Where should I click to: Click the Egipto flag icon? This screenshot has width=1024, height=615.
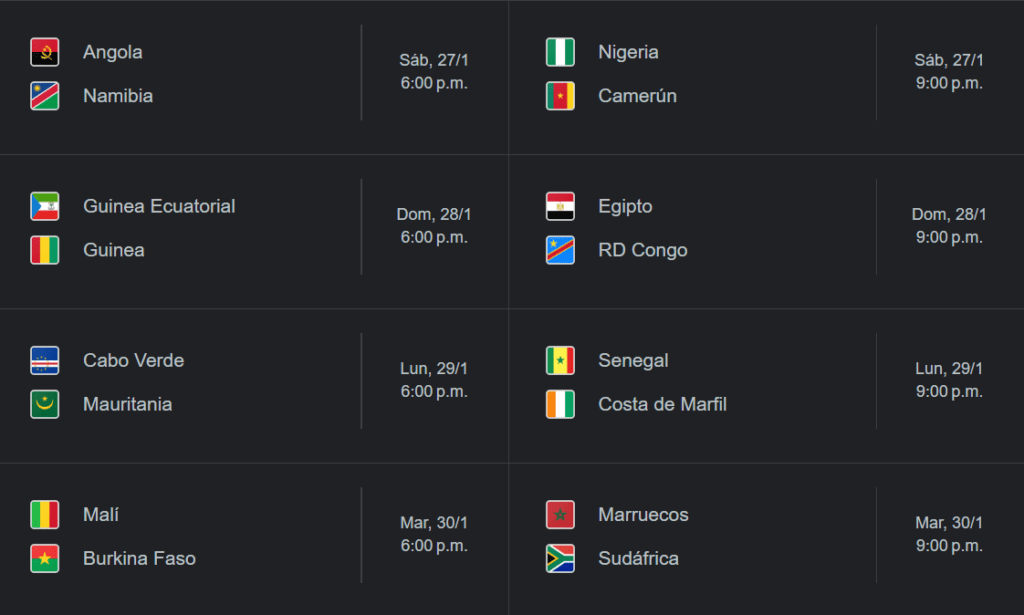click(560, 206)
